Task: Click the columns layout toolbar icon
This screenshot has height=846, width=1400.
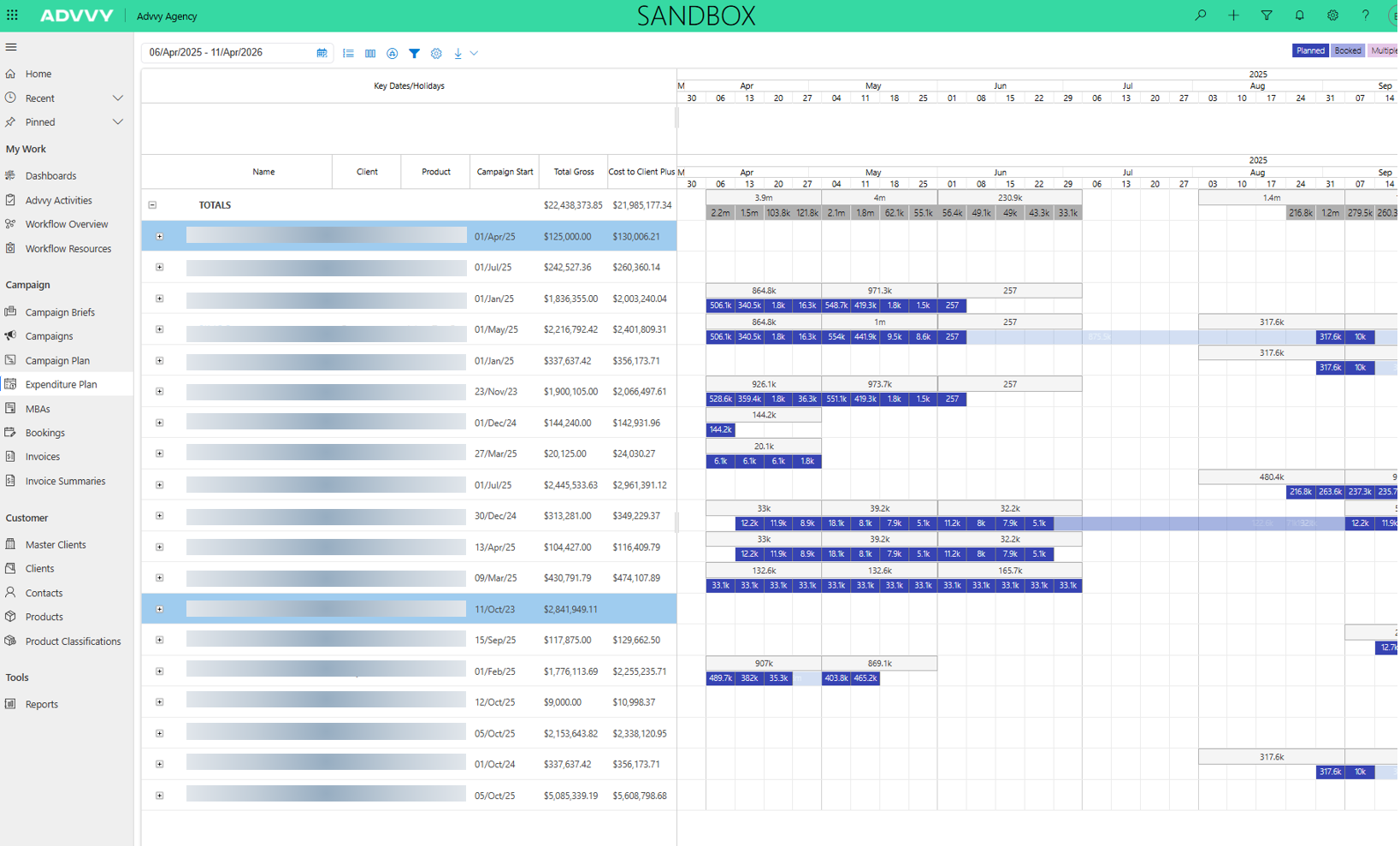Action: click(x=370, y=53)
